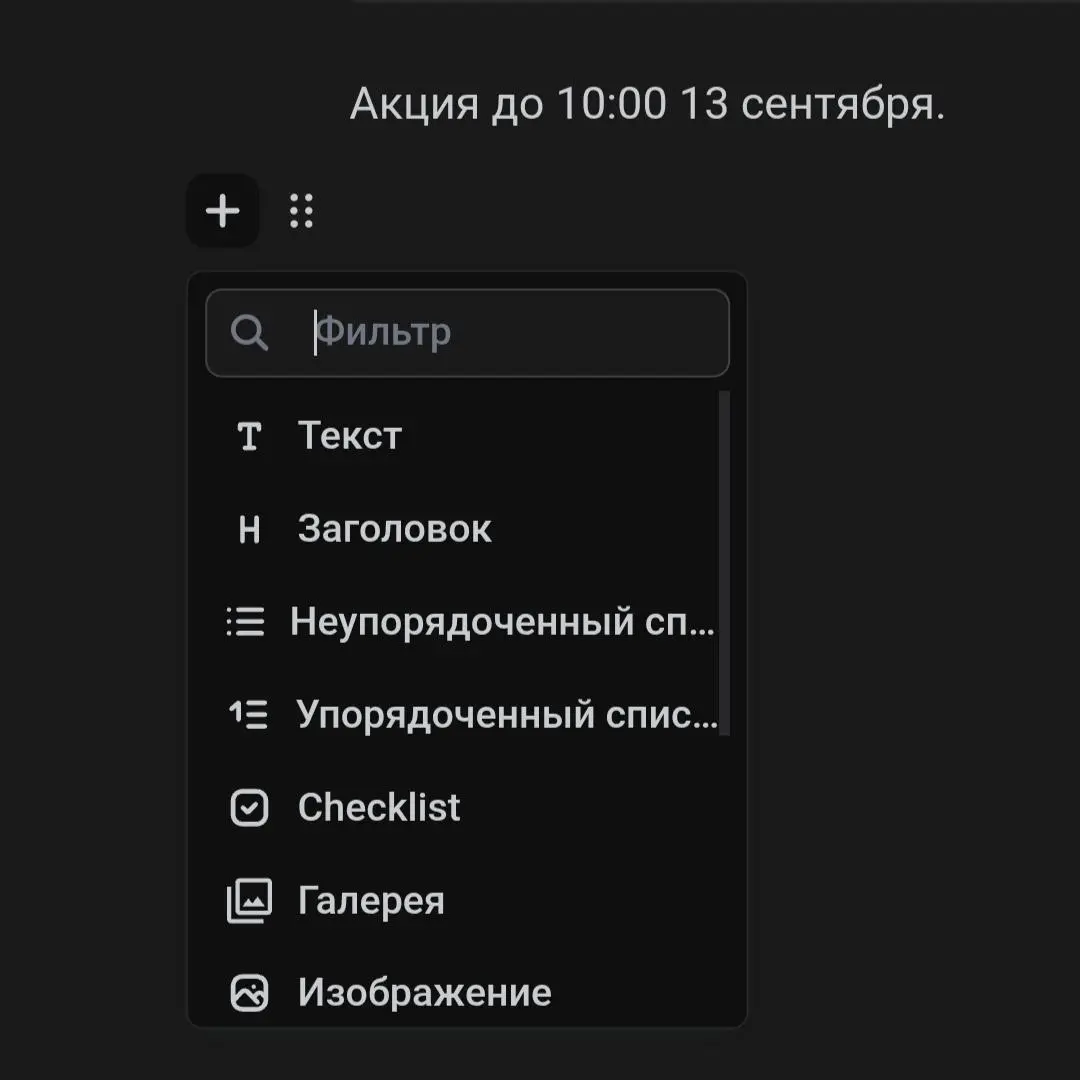Click the plus add-block button

222,211
